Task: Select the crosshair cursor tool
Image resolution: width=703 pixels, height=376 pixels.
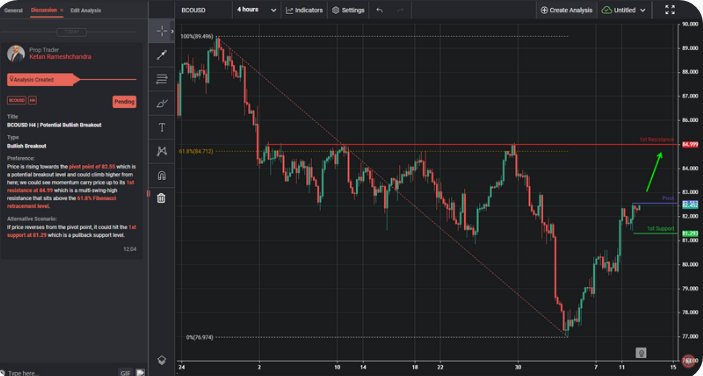Action: click(x=161, y=31)
